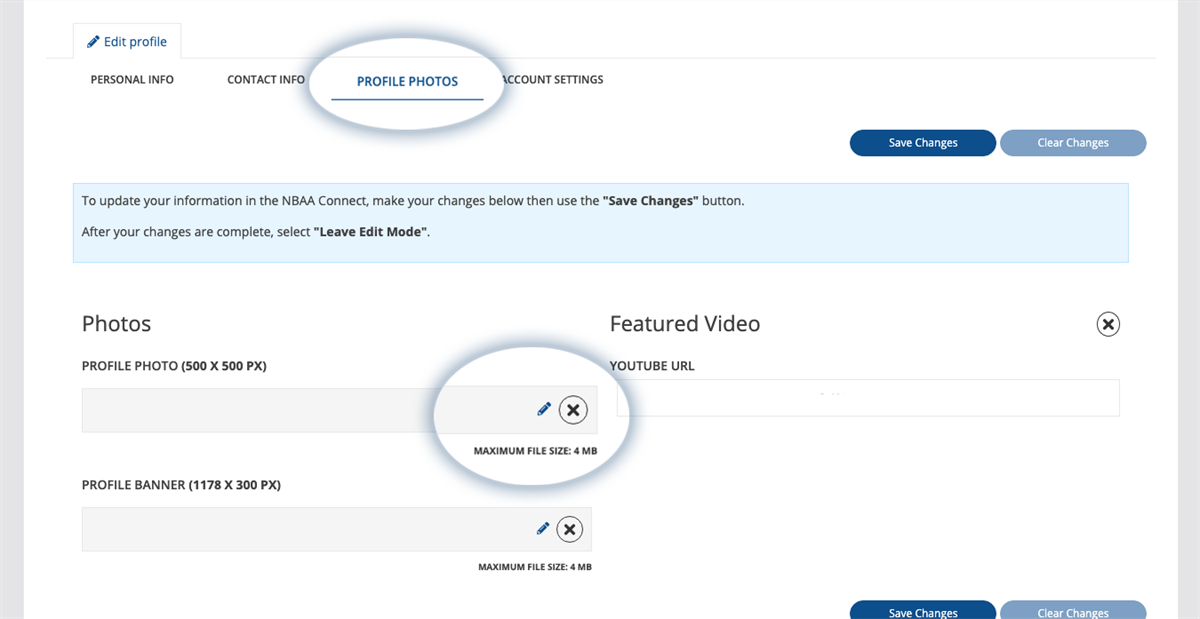Click the Featured Video heading
Viewport: 1200px width, 619px height.
pos(685,324)
